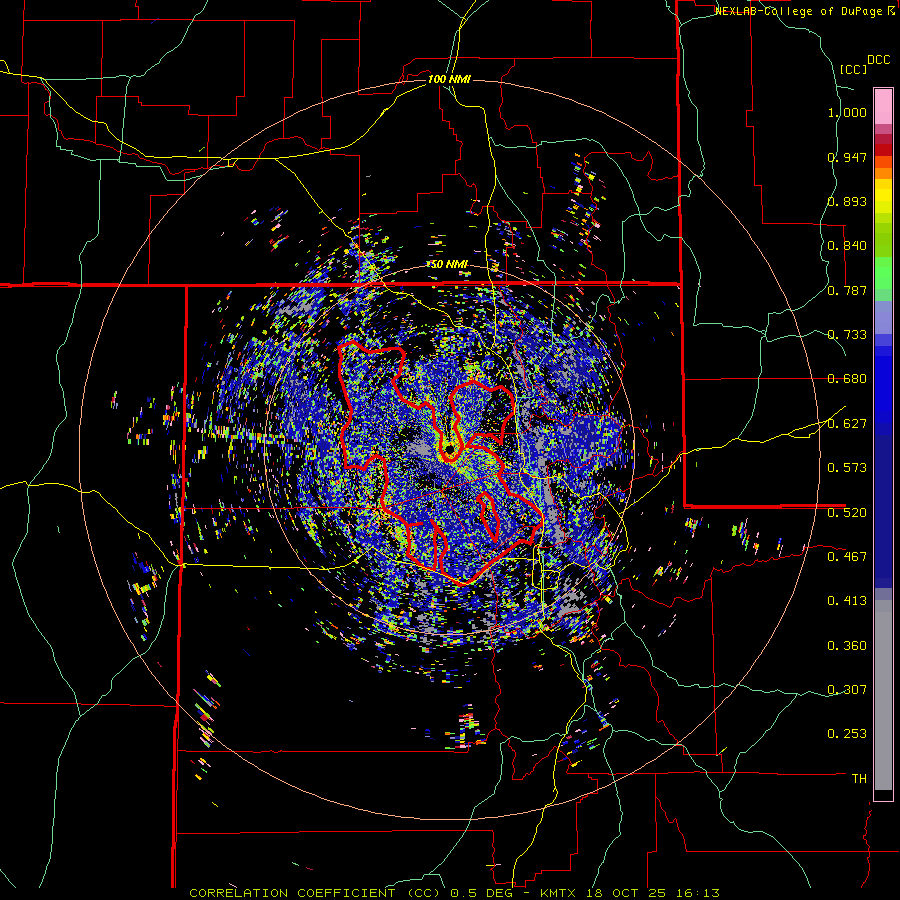The image size is (900, 900).
Task: Click the 0.733 color scale value
Action: [847, 335]
